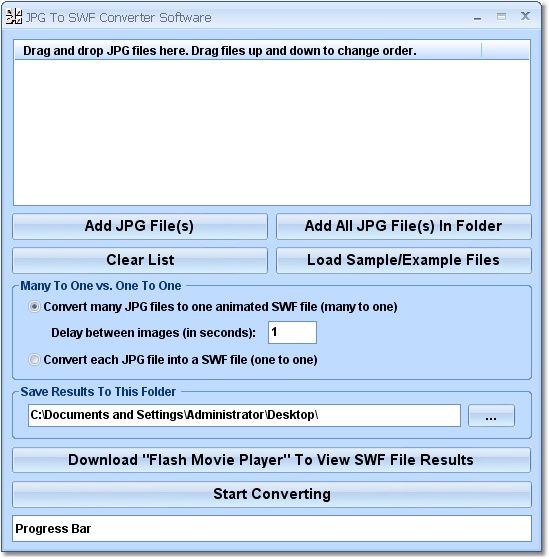The height and width of the screenshot is (559, 549).
Task: Close the JPG To SWF Converter window
Action: (525, 16)
